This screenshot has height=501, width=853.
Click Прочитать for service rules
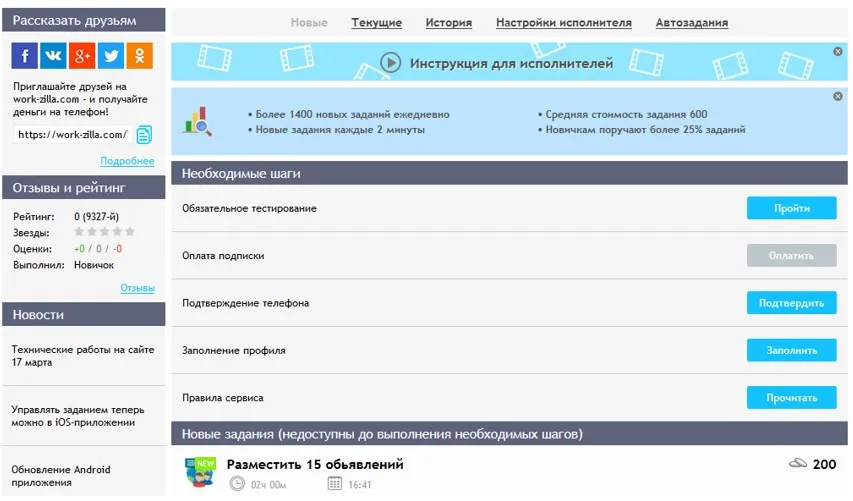pos(792,398)
